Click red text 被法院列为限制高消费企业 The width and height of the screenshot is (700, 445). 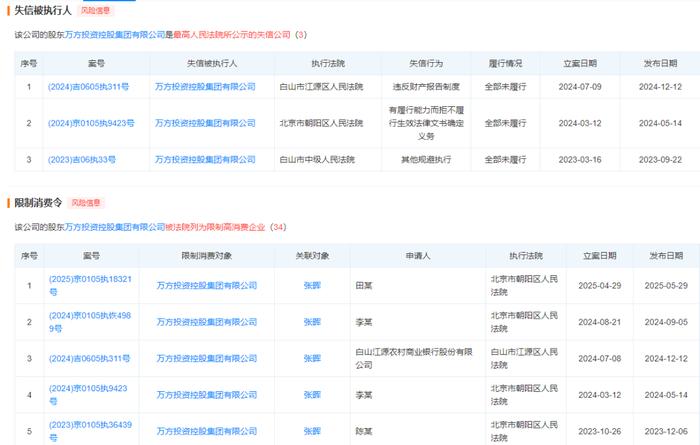[215, 227]
